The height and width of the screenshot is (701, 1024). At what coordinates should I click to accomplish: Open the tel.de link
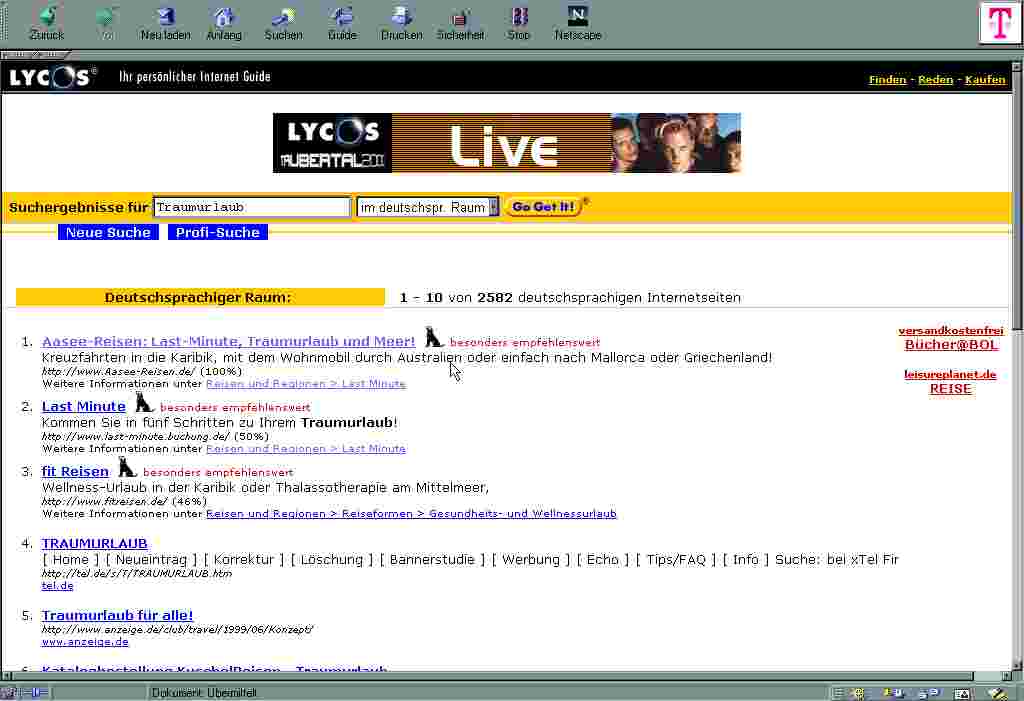coord(57,585)
